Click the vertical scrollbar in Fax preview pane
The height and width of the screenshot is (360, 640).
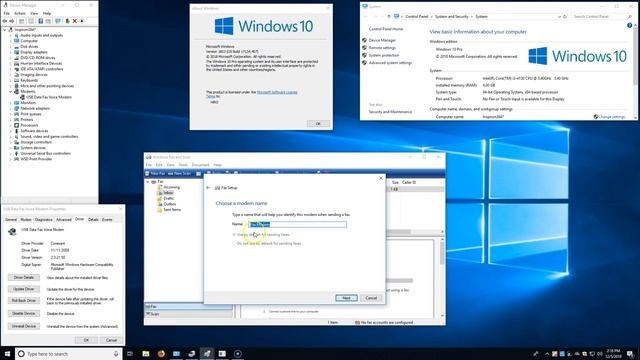pos(442,278)
